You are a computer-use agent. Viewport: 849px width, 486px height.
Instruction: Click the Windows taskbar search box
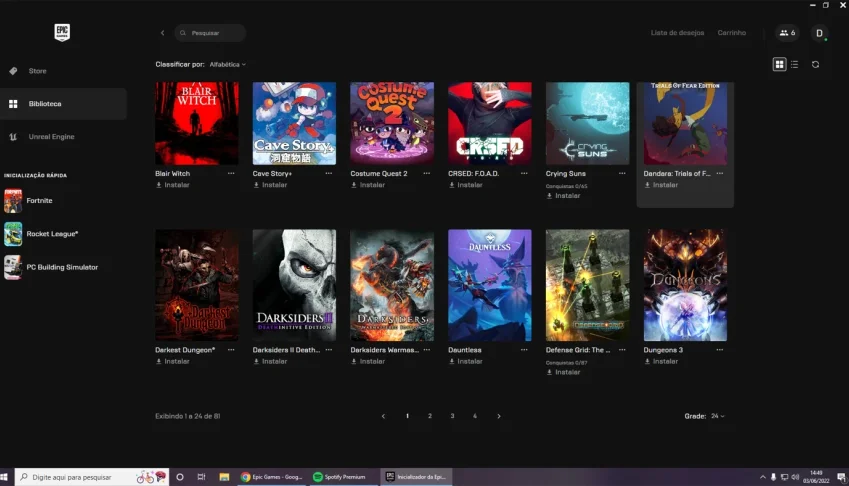click(92, 477)
